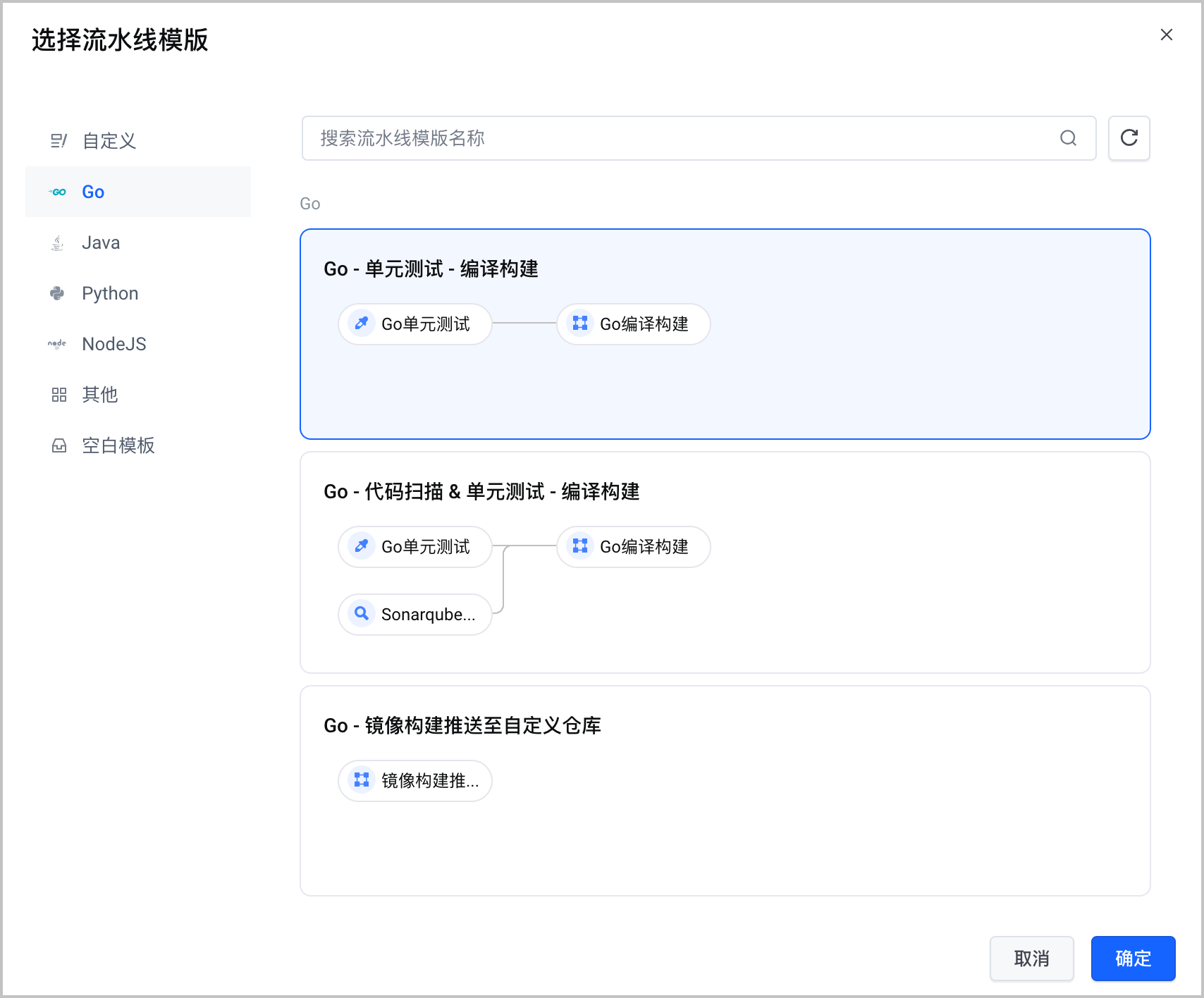Click the Go gopher logo icon
The width and height of the screenshot is (1204, 998).
58,192
